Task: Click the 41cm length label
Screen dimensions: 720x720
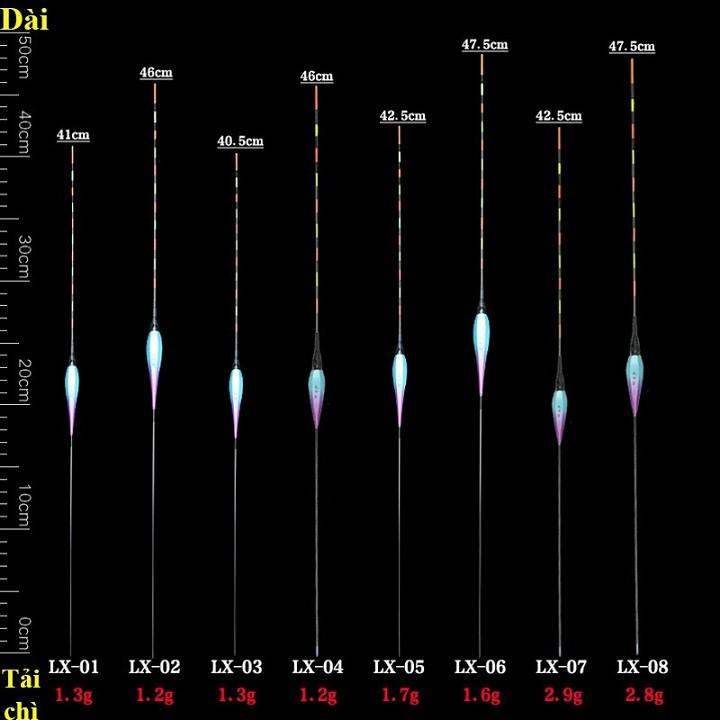Action: coord(72,134)
